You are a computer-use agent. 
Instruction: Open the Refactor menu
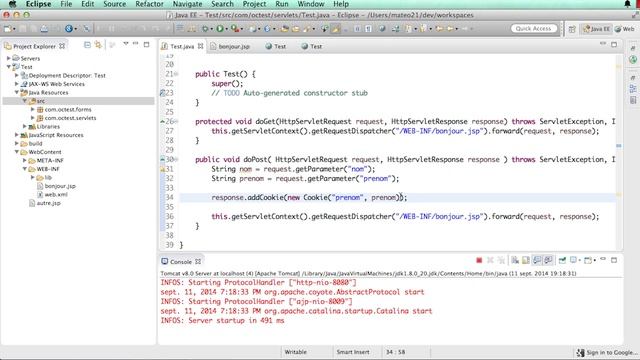(149, 4)
